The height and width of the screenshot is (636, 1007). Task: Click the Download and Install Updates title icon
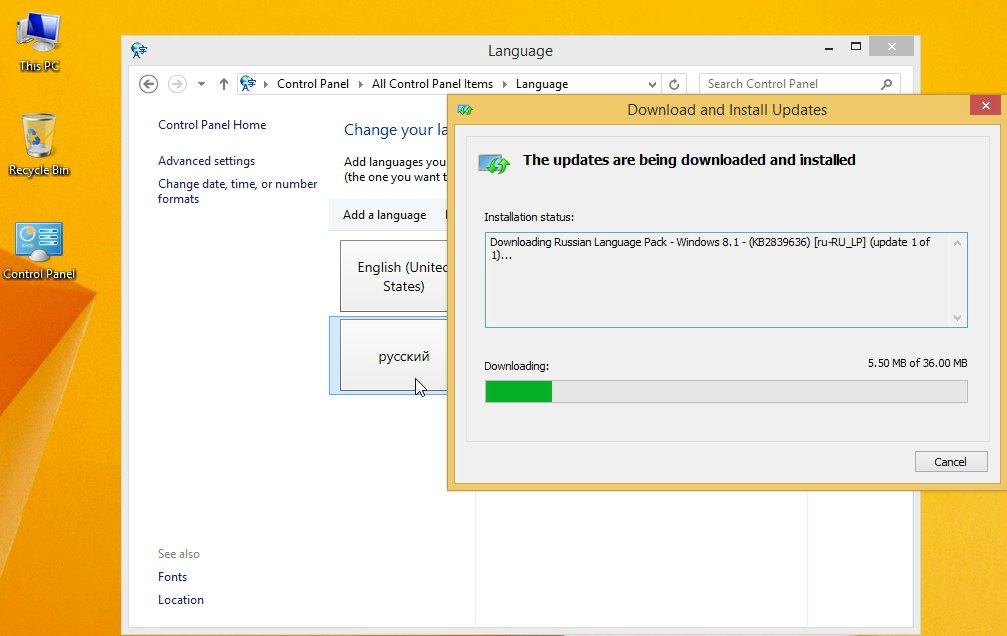[x=465, y=110]
